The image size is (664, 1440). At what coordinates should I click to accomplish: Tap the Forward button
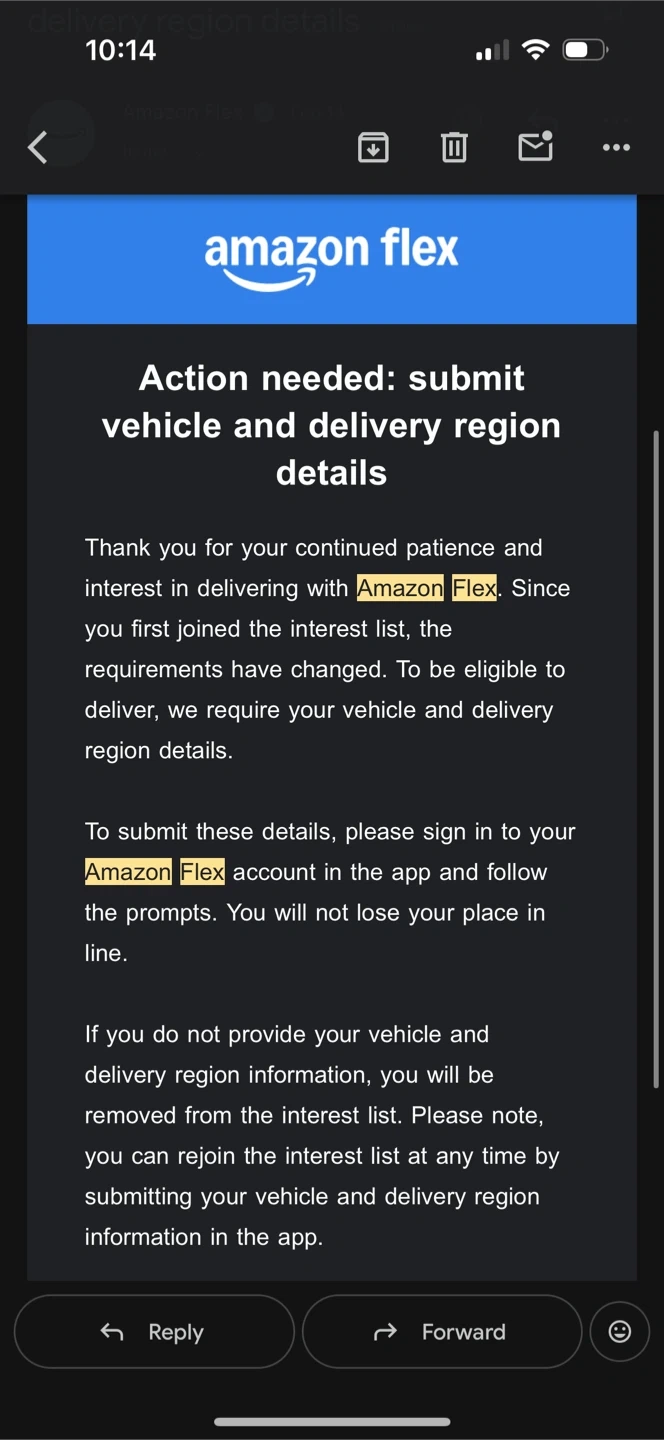tap(442, 1331)
